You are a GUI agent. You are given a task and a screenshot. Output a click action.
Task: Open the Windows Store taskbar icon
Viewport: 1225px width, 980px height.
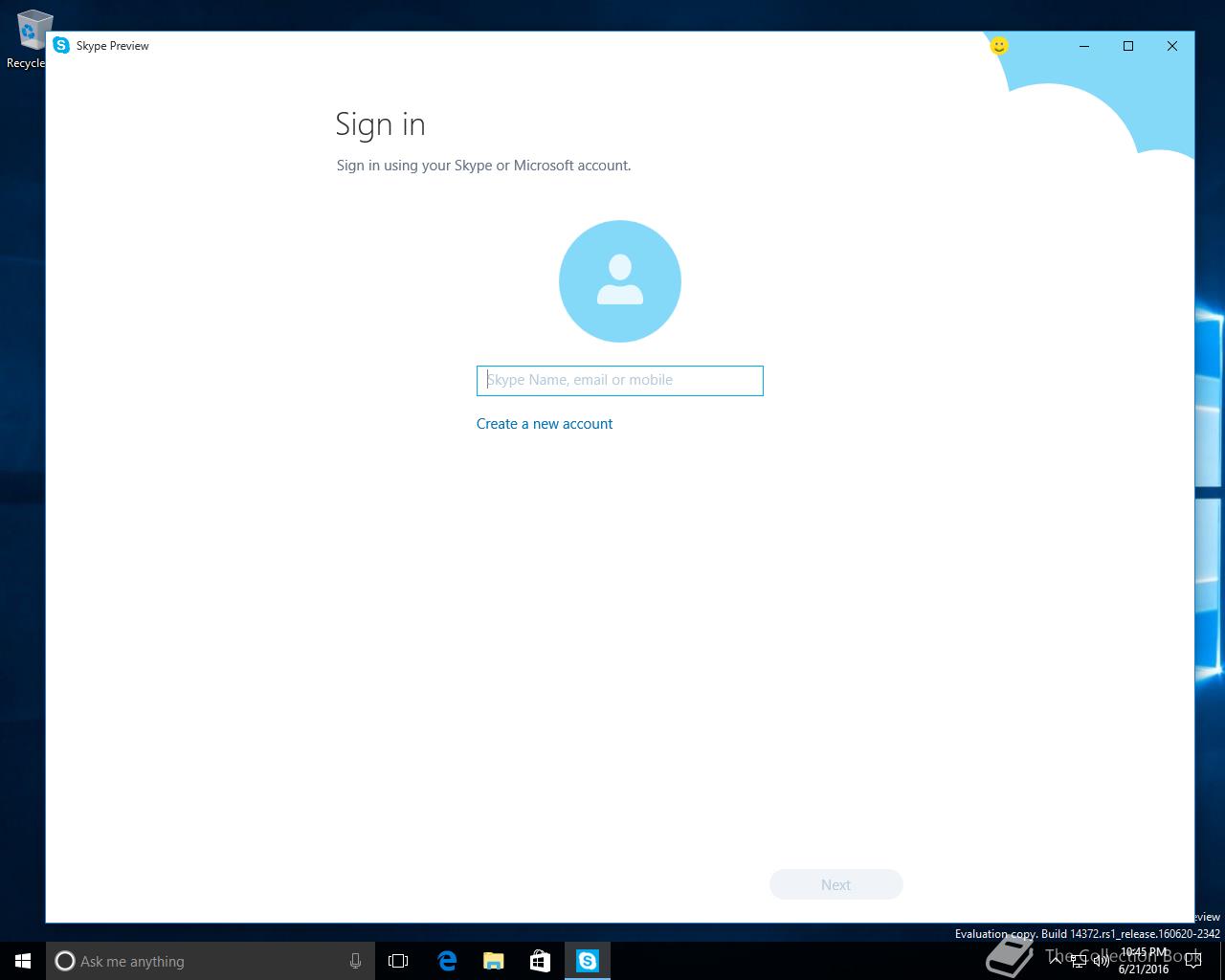[540, 961]
